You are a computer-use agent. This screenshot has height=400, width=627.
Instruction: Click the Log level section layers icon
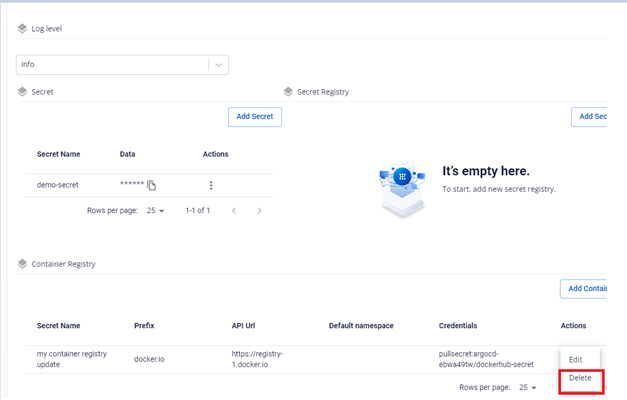(22, 29)
